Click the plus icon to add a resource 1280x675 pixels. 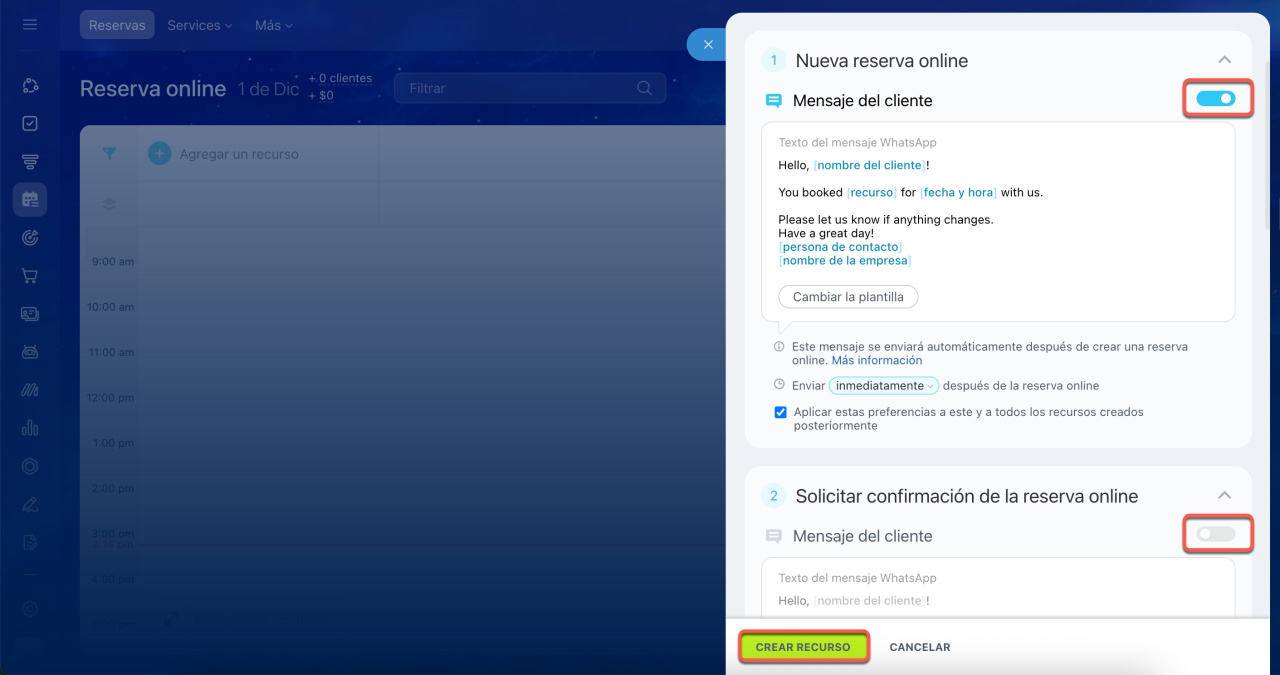[x=159, y=154]
